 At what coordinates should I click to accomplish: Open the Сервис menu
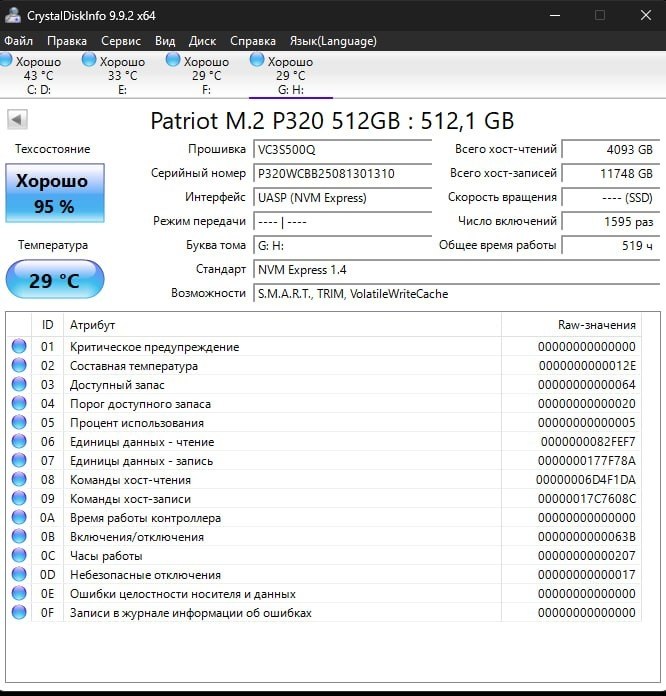pos(121,41)
